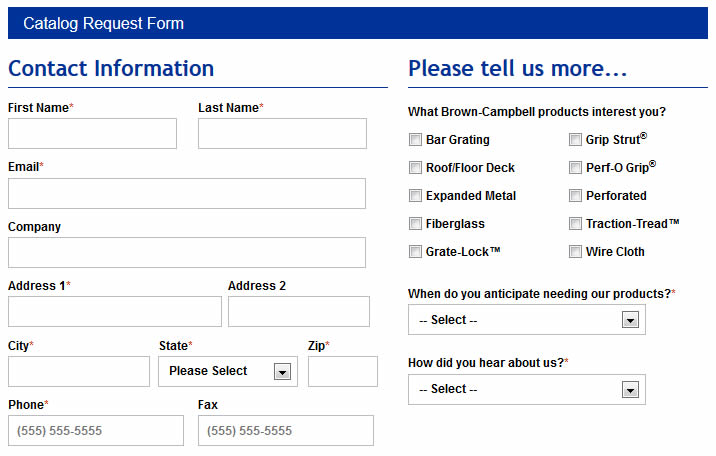Click the Zip code input
Viewport: 716px width, 456px height.
(343, 371)
